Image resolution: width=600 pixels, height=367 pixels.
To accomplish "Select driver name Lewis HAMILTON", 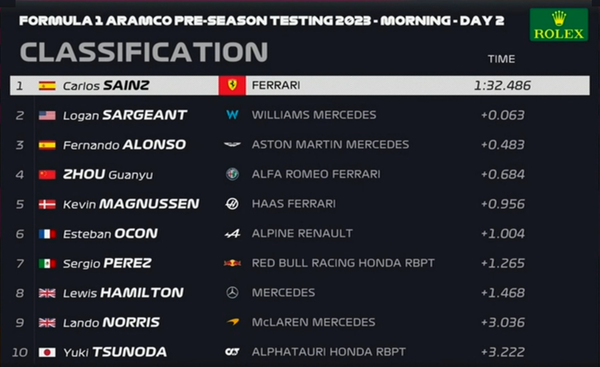I will (123, 293).
